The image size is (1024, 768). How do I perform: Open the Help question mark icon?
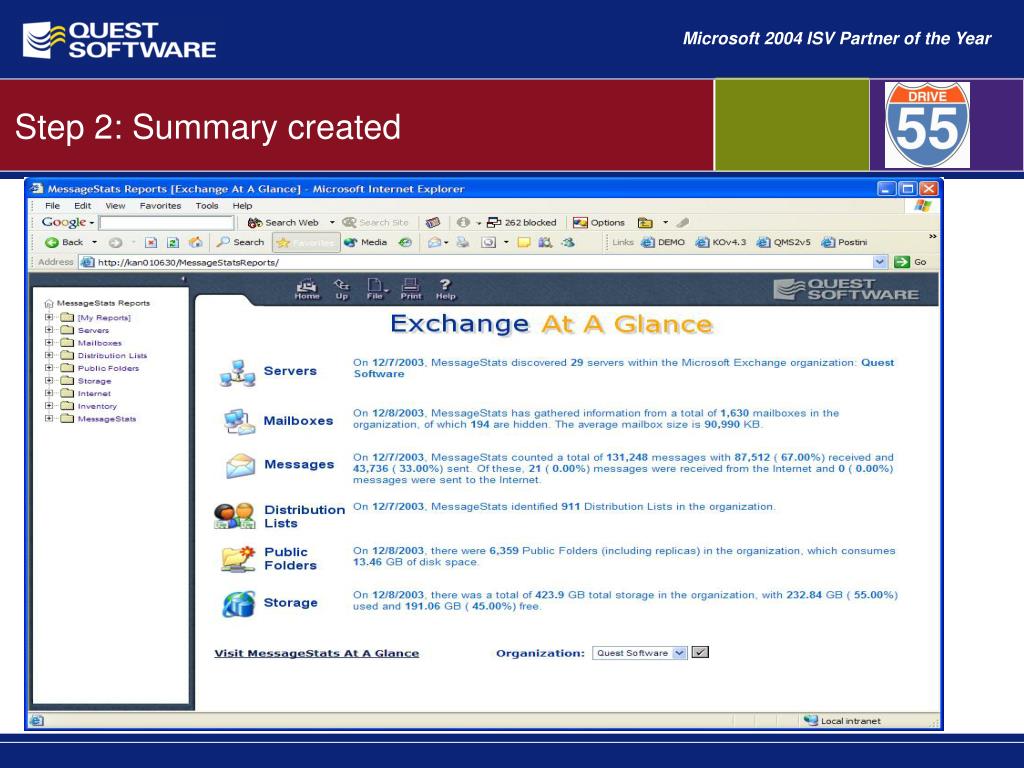pyautogui.click(x=445, y=289)
